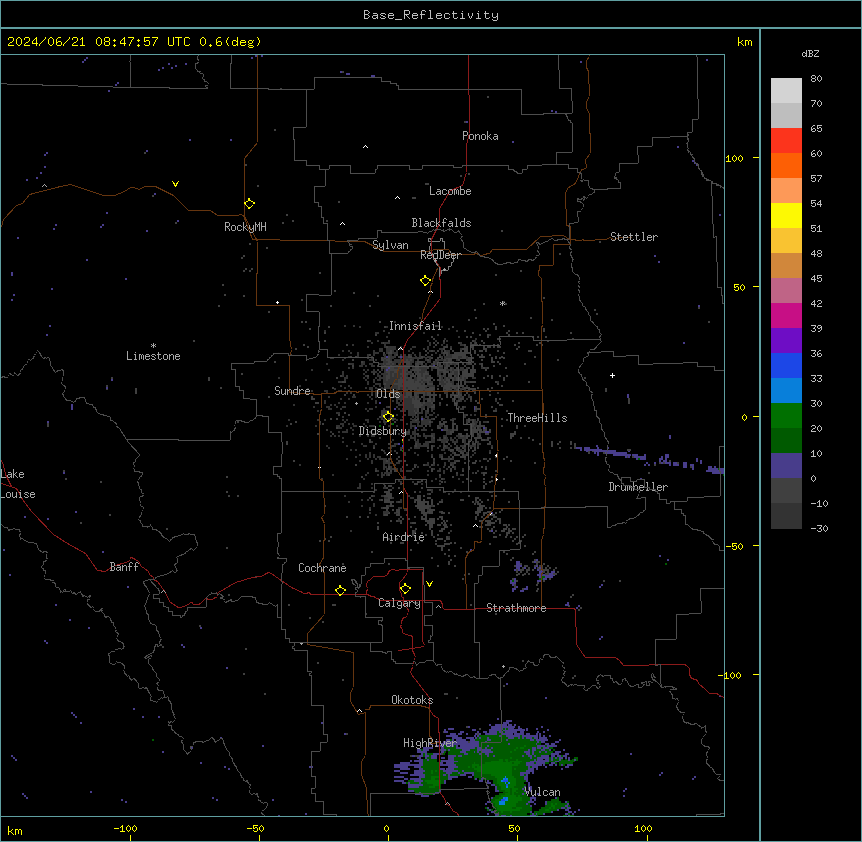Select the magenta 42-39 dBZ legend swatch
Screen dimensions: 862x842
(786, 315)
